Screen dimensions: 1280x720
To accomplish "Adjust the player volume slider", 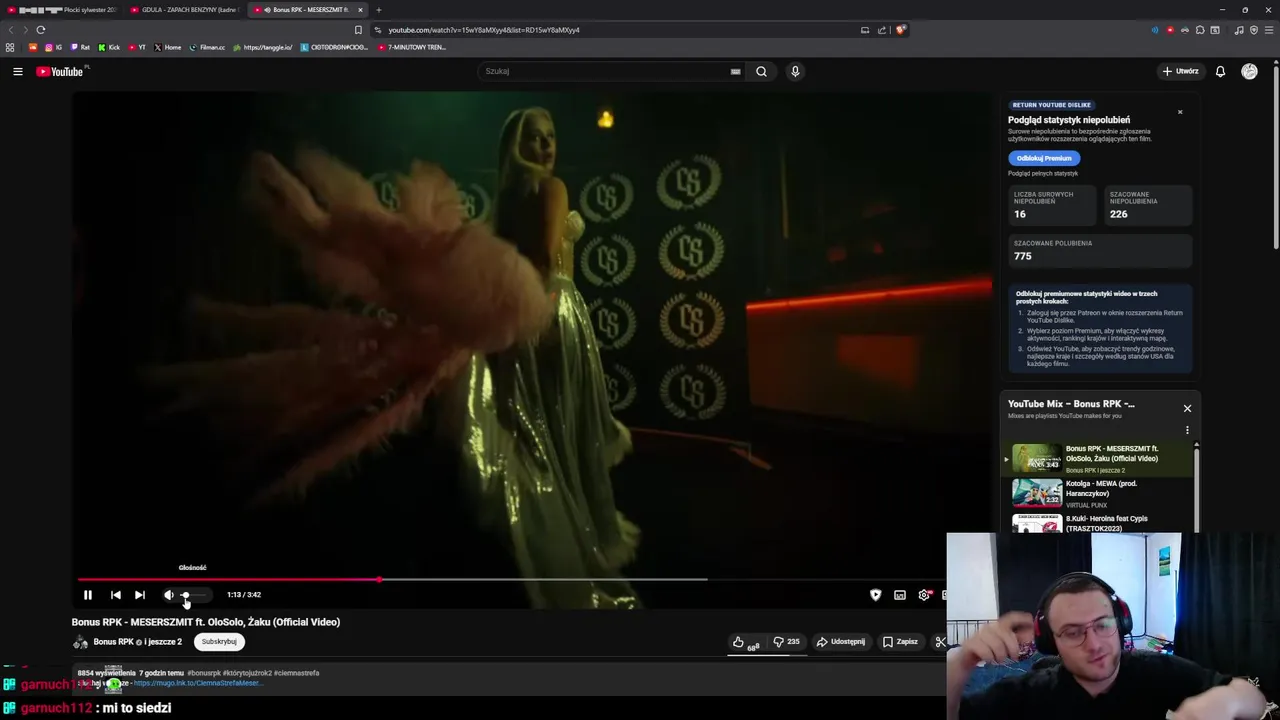I will [x=192, y=595].
